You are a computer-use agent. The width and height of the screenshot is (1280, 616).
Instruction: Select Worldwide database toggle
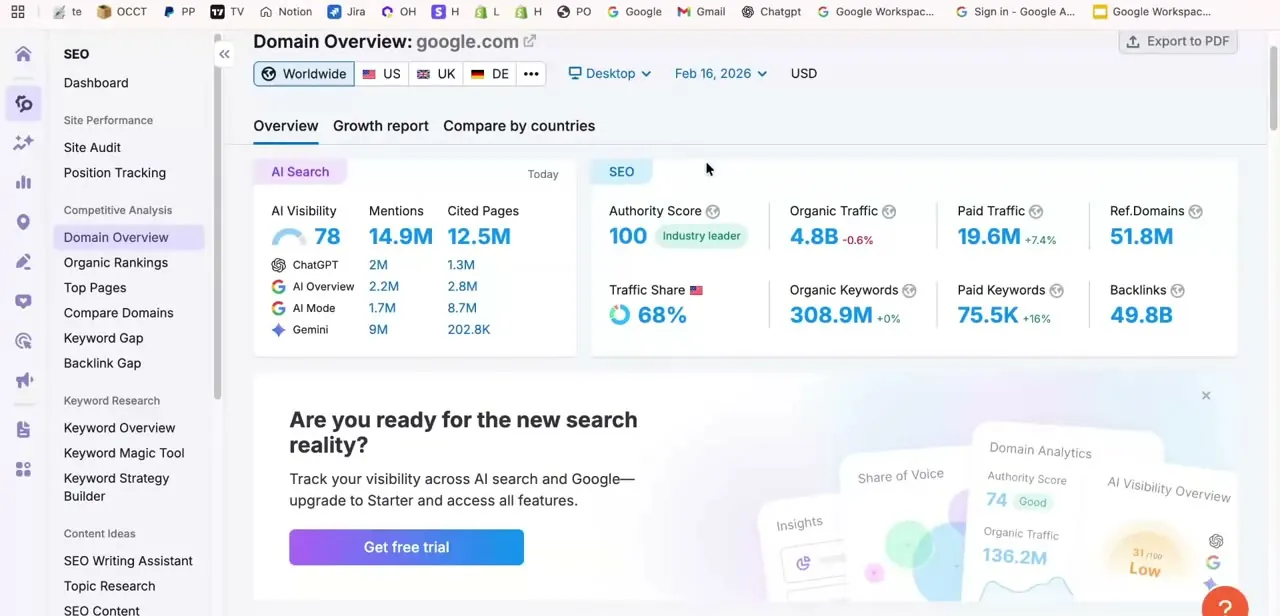coord(304,74)
